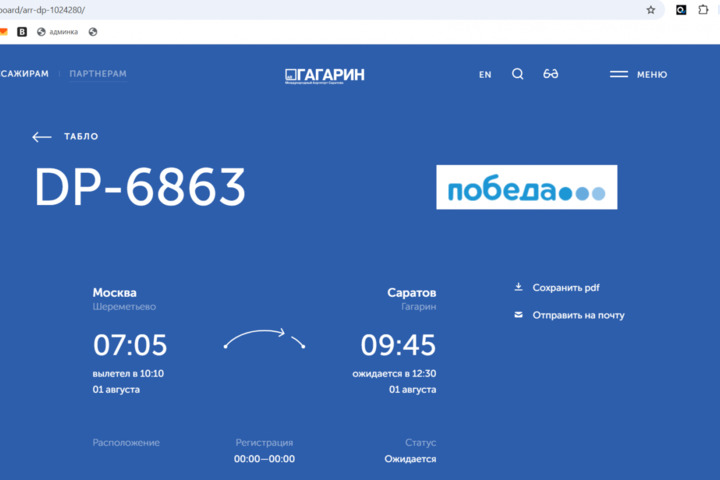Bookmark this page with the star icon
This screenshot has height=480, width=720.
coord(651,10)
